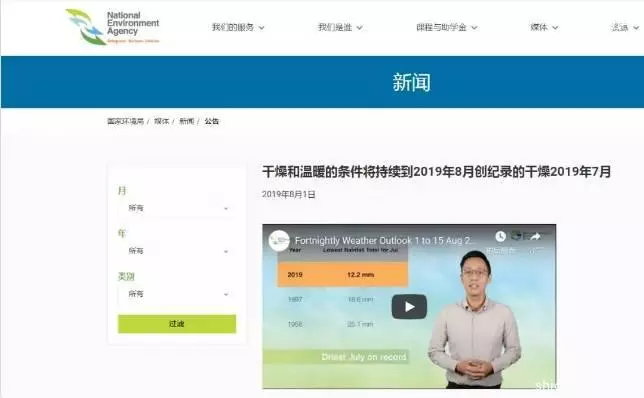Open the 月 (month) dropdown filter

(x=177, y=208)
